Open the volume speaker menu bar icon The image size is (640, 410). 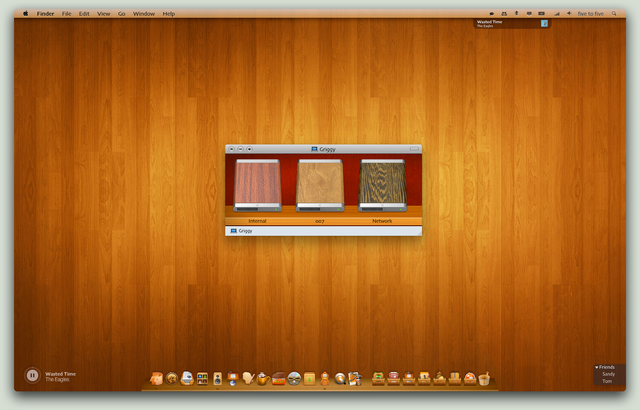coord(569,13)
